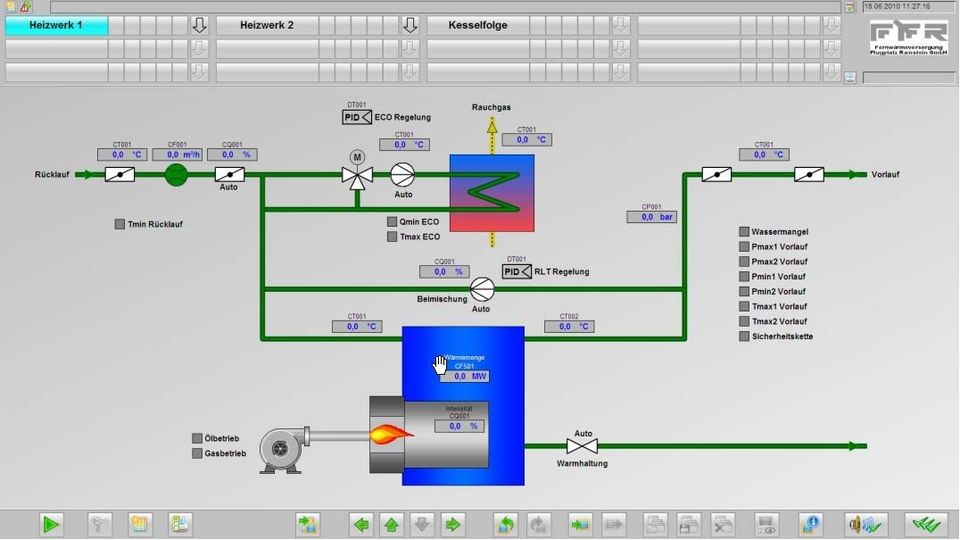
Task: Toggle the Wassermangel indicator box
Action: (744, 231)
